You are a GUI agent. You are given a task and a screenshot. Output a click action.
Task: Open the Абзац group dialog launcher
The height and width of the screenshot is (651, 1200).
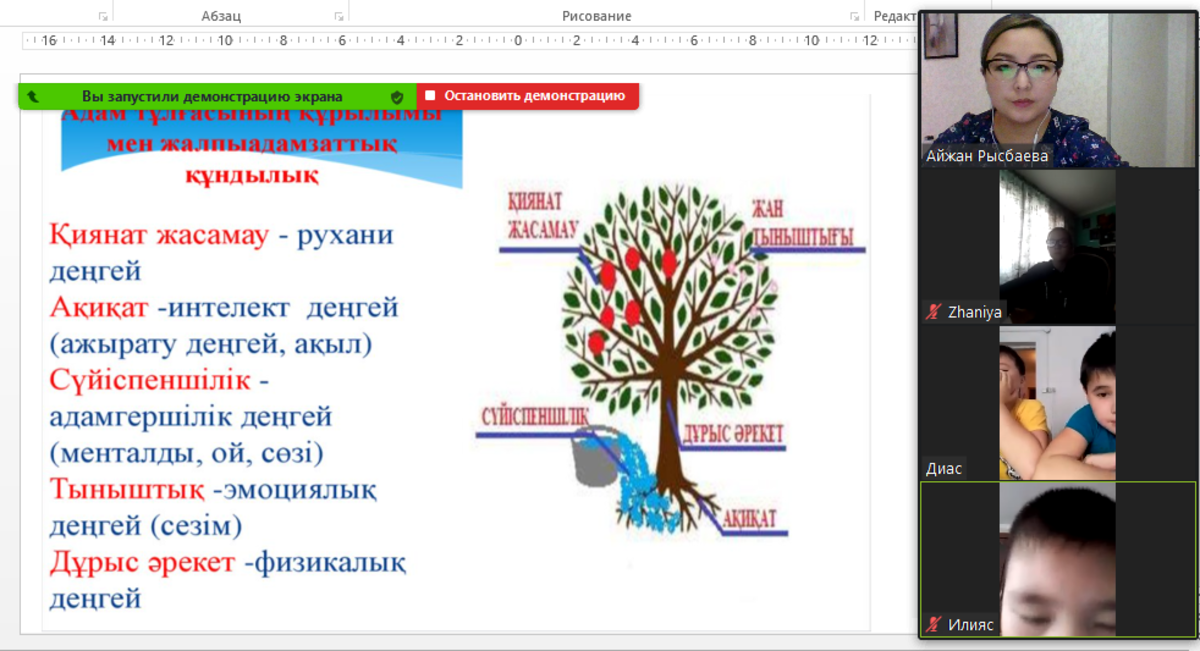(339, 16)
